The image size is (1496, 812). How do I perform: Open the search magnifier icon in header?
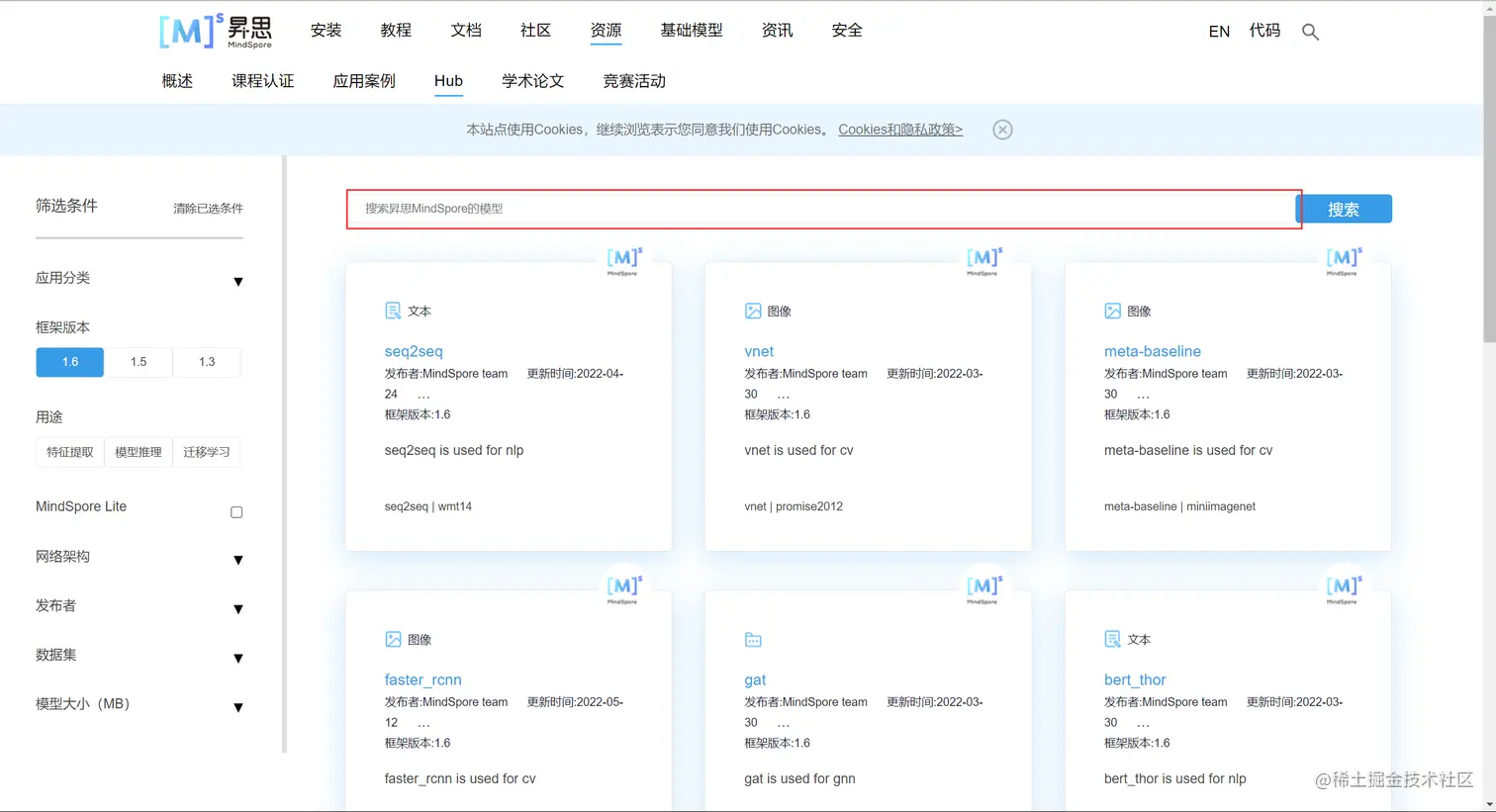pyautogui.click(x=1310, y=32)
